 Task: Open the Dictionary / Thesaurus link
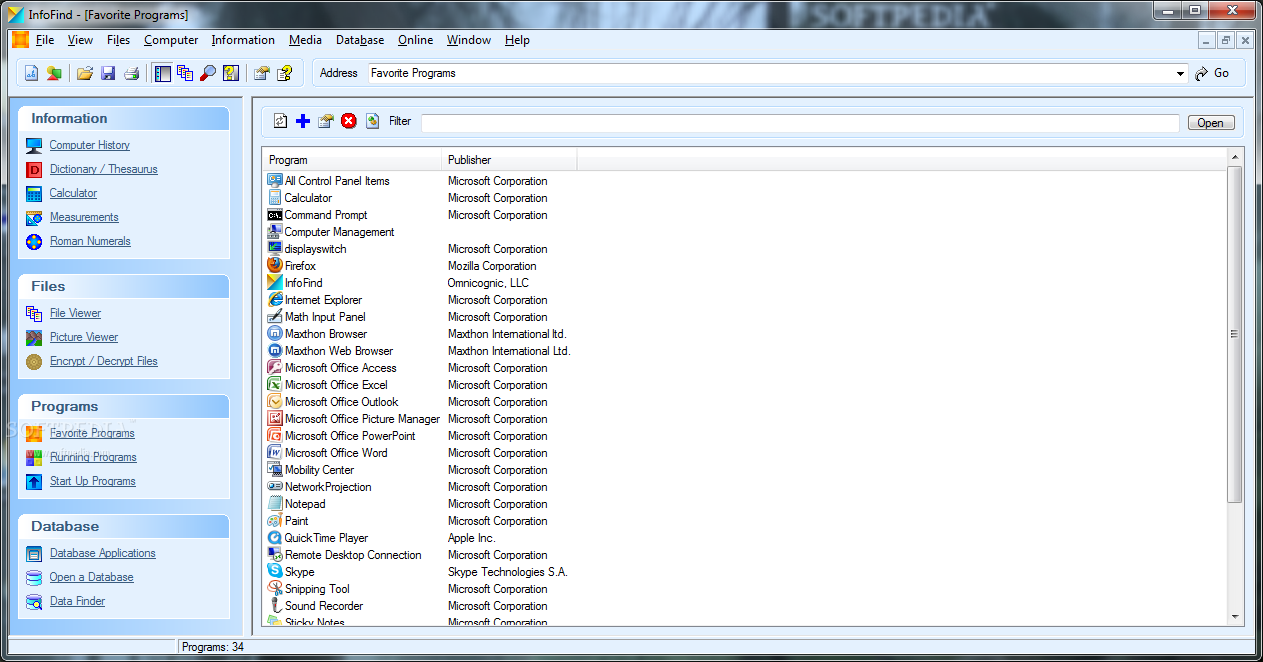tap(104, 169)
